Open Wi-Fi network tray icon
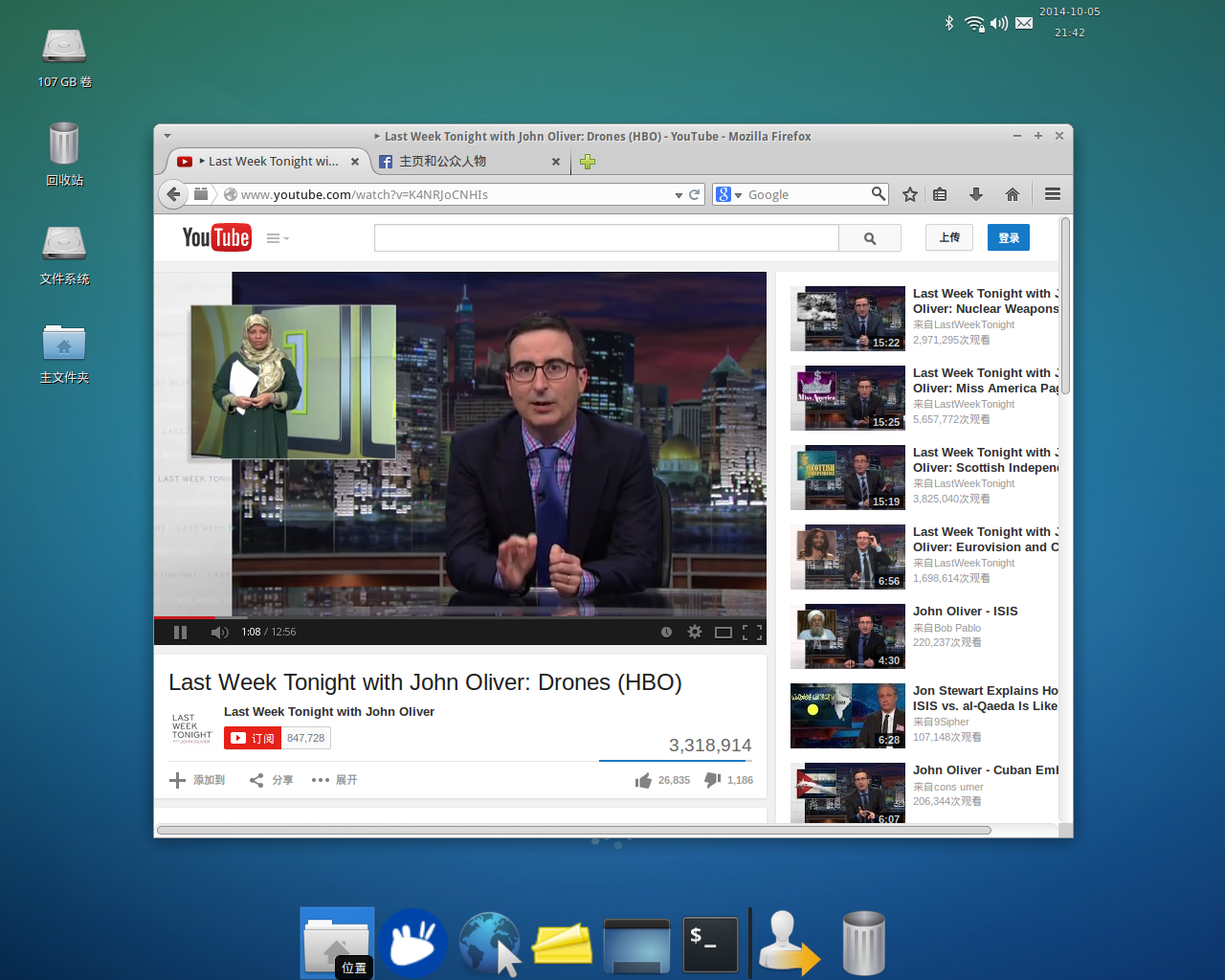Screen dimensions: 1225x980 coord(974,23)
